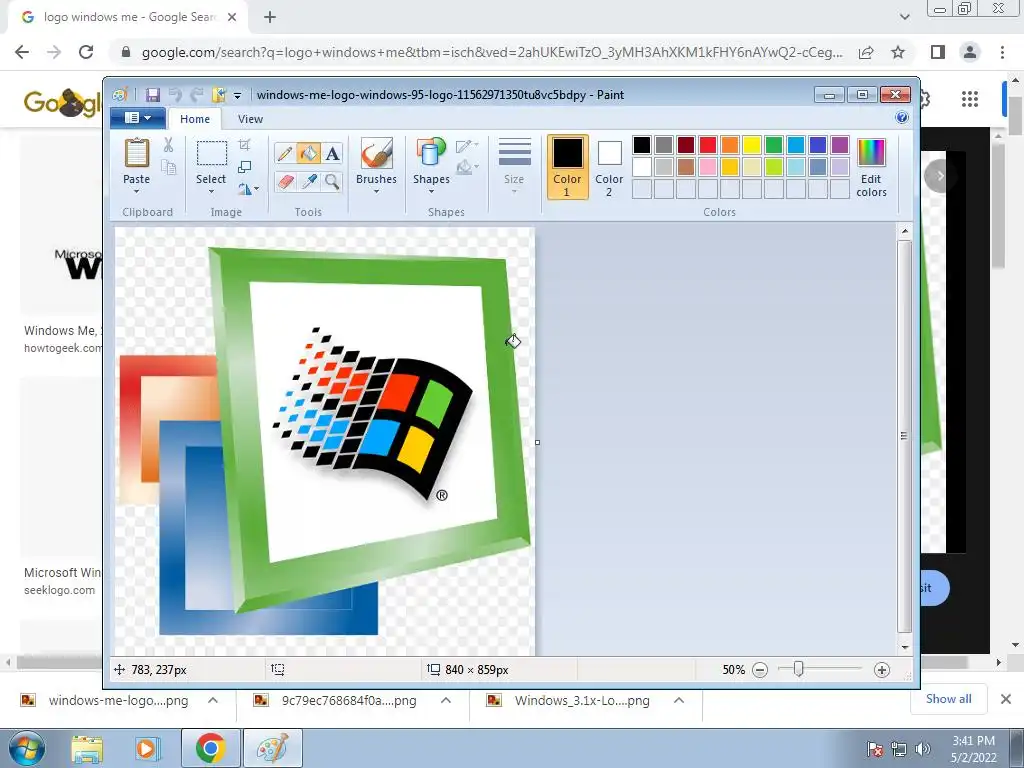Activate Color 2 background selector

coord(609,167)
